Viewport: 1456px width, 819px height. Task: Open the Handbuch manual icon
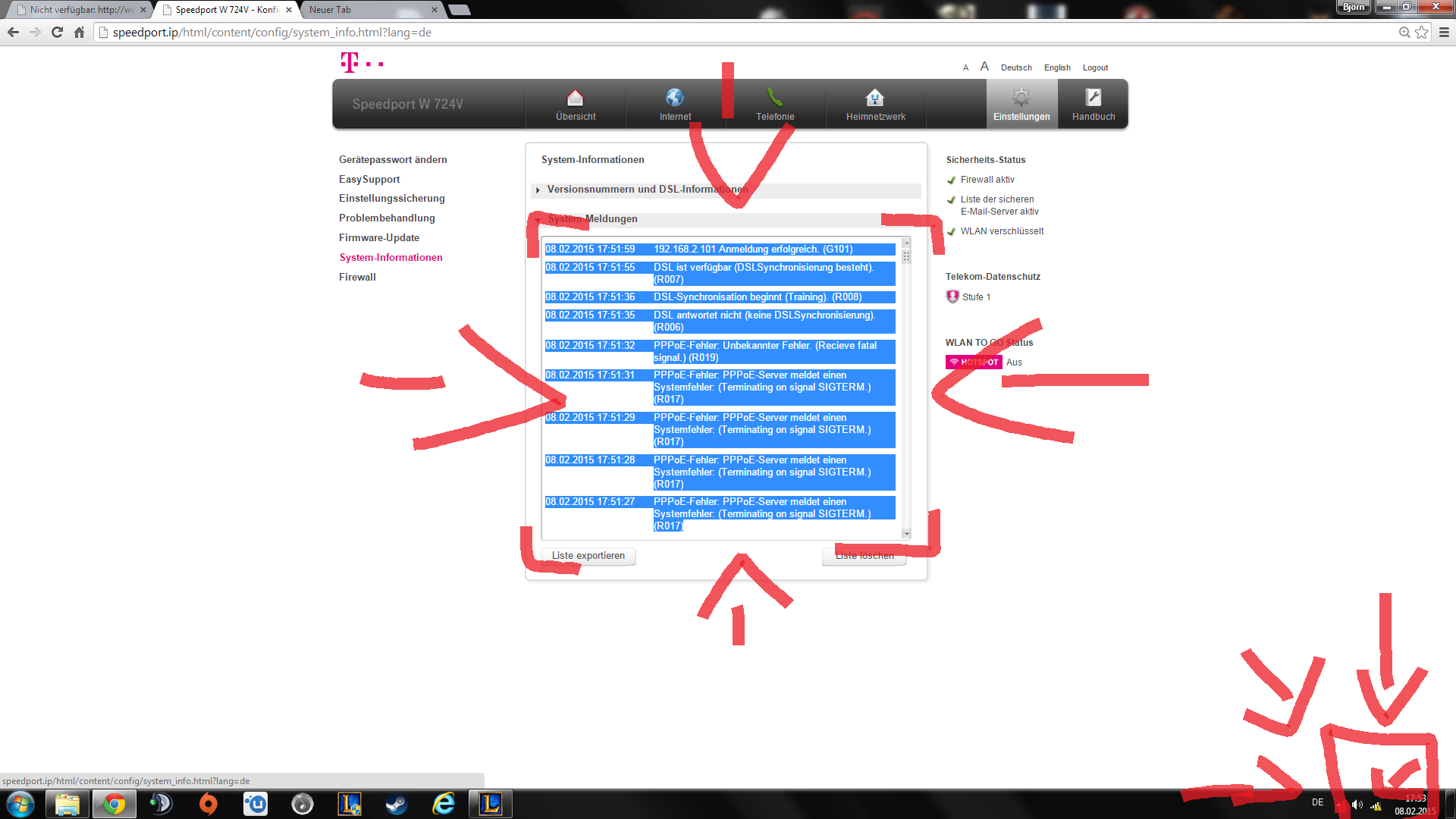coord(1093,98)
